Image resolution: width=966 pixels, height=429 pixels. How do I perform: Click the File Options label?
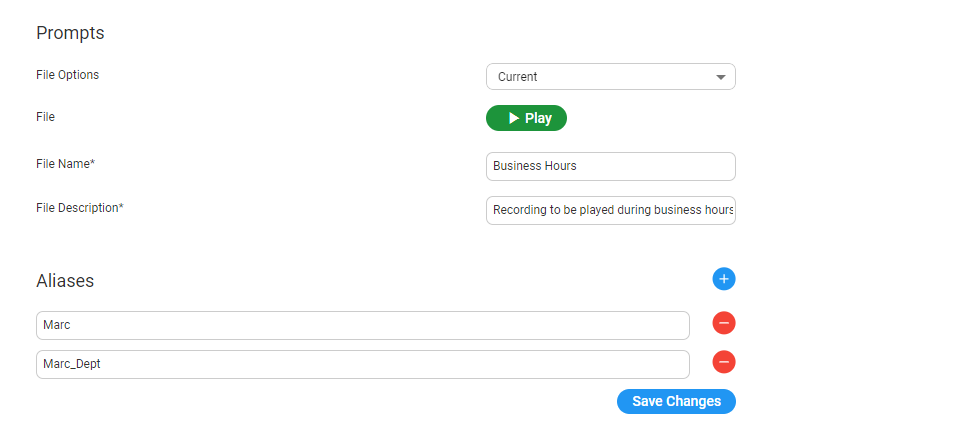(67, 75)
